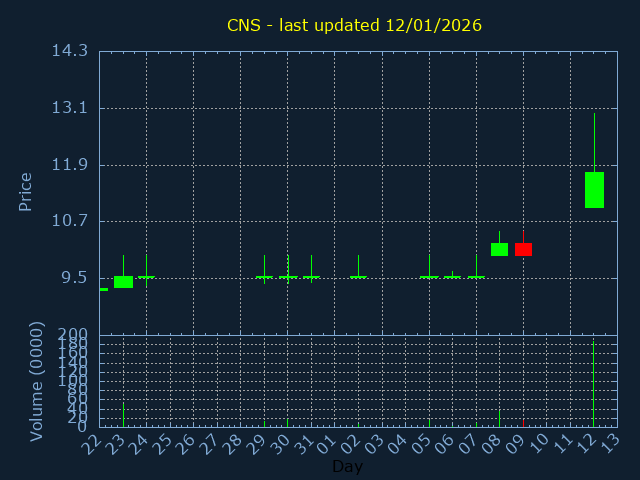Select day 29 tick label

tap(258, 444)
